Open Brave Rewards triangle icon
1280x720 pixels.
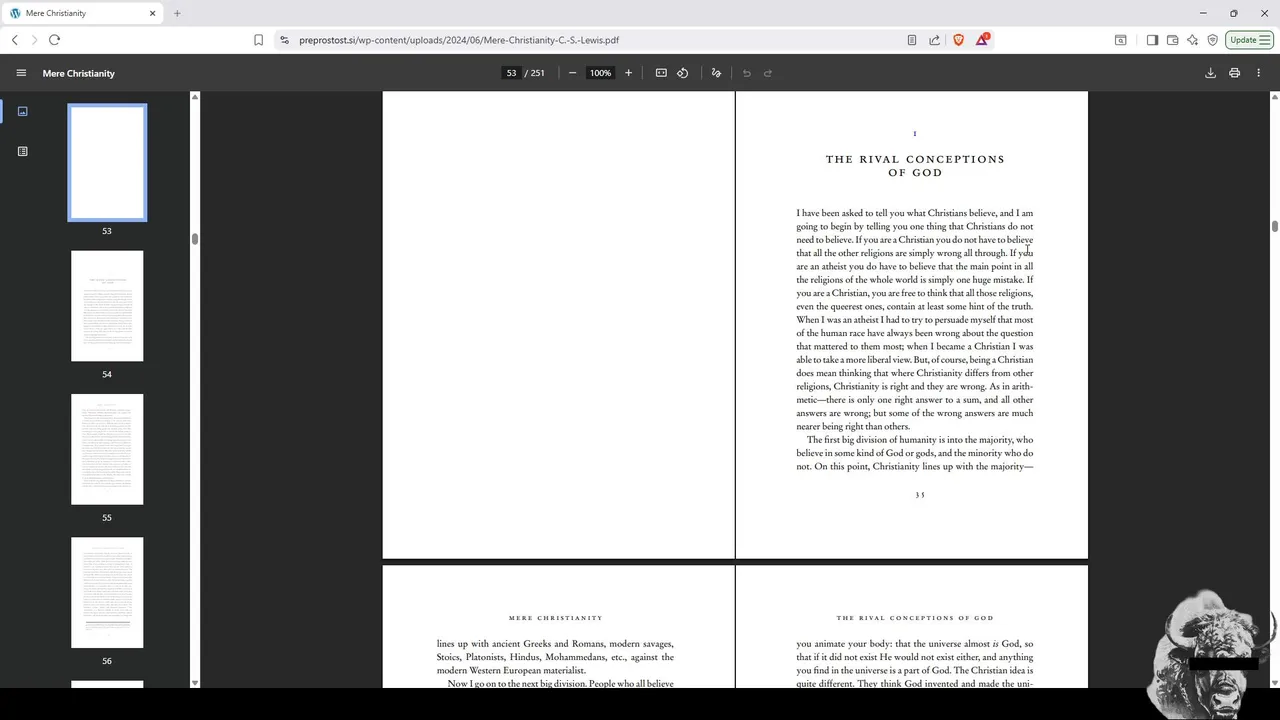(982, 40)
